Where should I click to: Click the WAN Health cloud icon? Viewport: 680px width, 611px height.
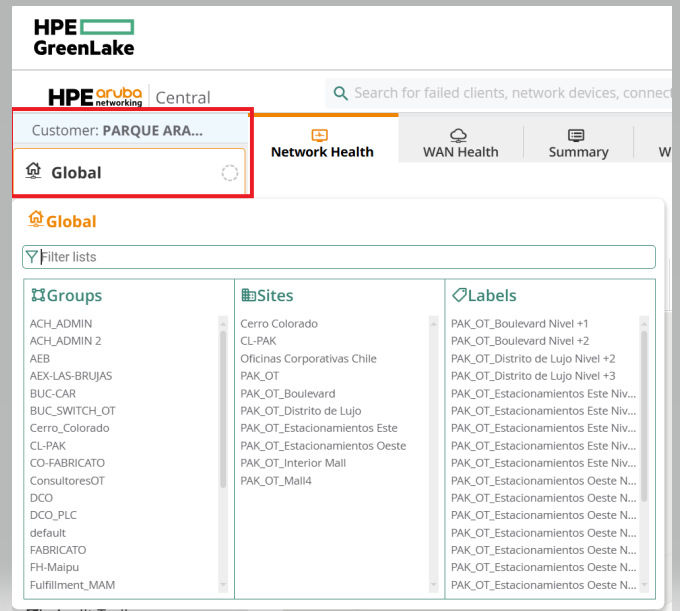[x=458, y=135]
